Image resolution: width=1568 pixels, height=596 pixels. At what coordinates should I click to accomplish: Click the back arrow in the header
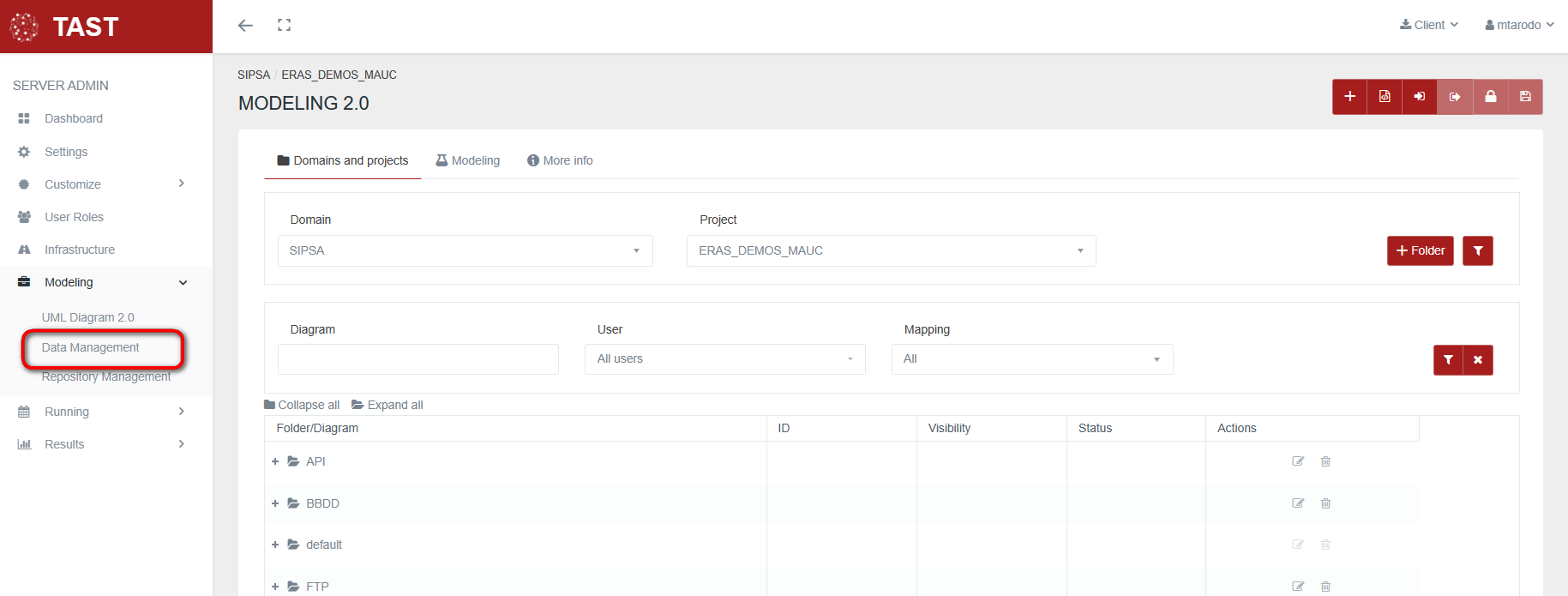click(x=245, y=26)
